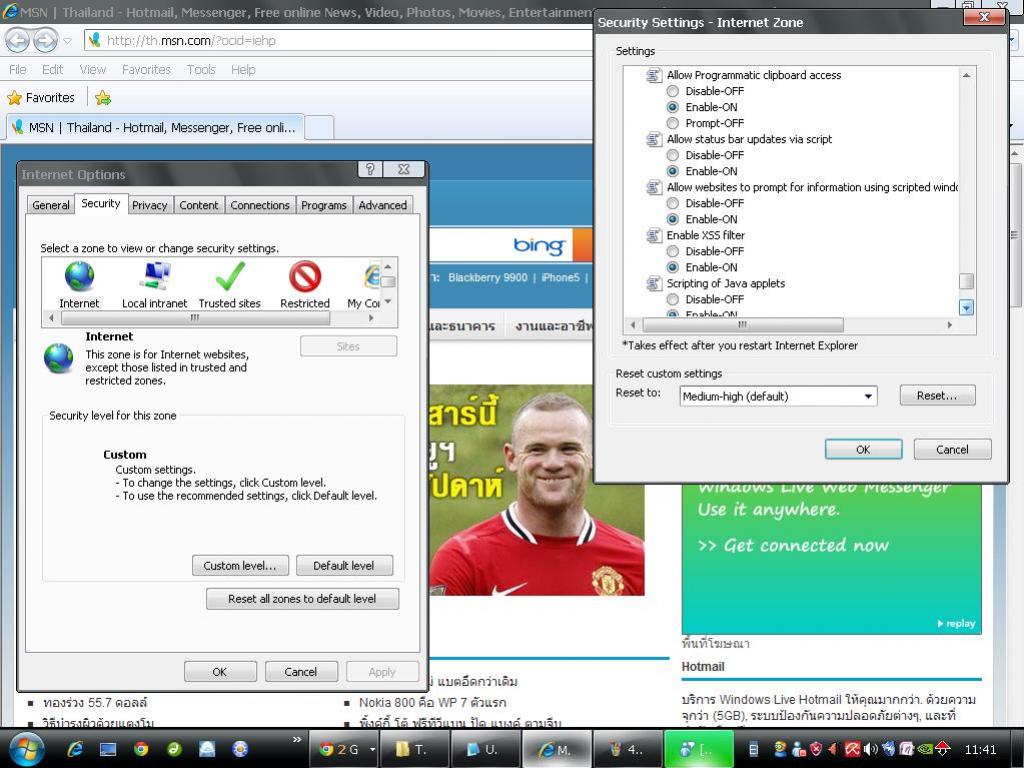The image size is (1024, 768).
Task: Disable status bar updates via script
Action: click(673, 155)
